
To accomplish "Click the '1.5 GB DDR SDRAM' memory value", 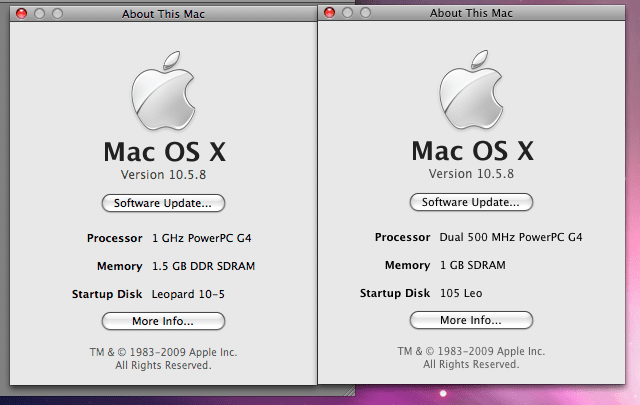I will tap(203, 266).
